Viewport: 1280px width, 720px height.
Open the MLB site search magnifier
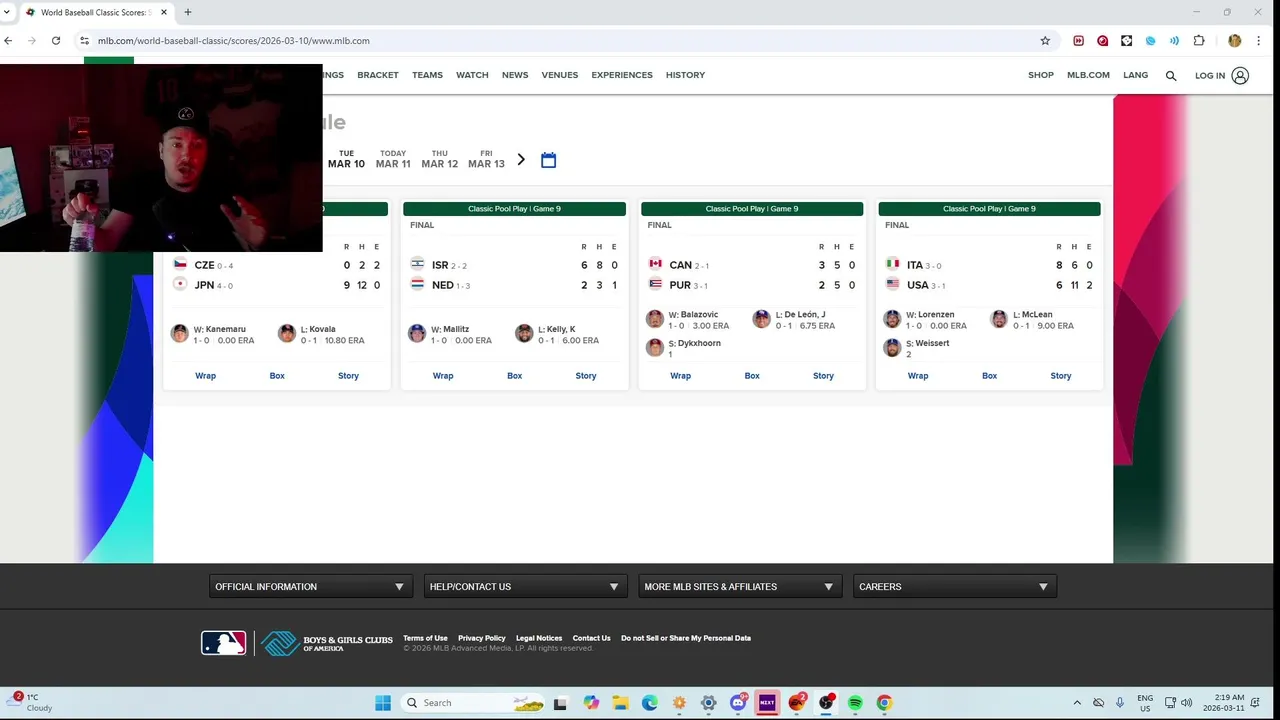click(1171, 75)
